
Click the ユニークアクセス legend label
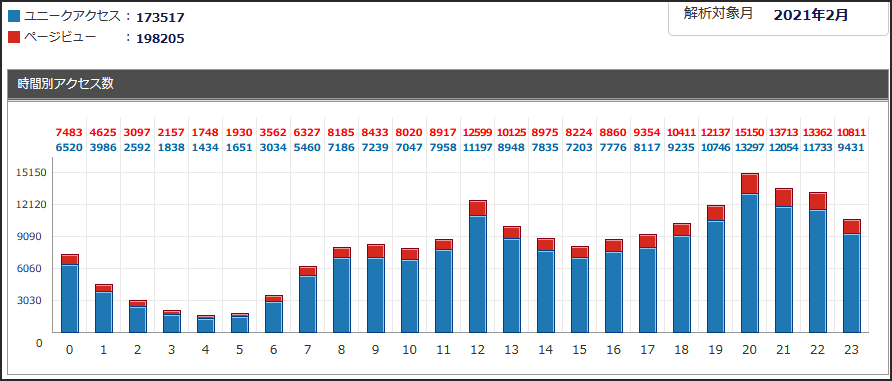[x=73, y=17]
